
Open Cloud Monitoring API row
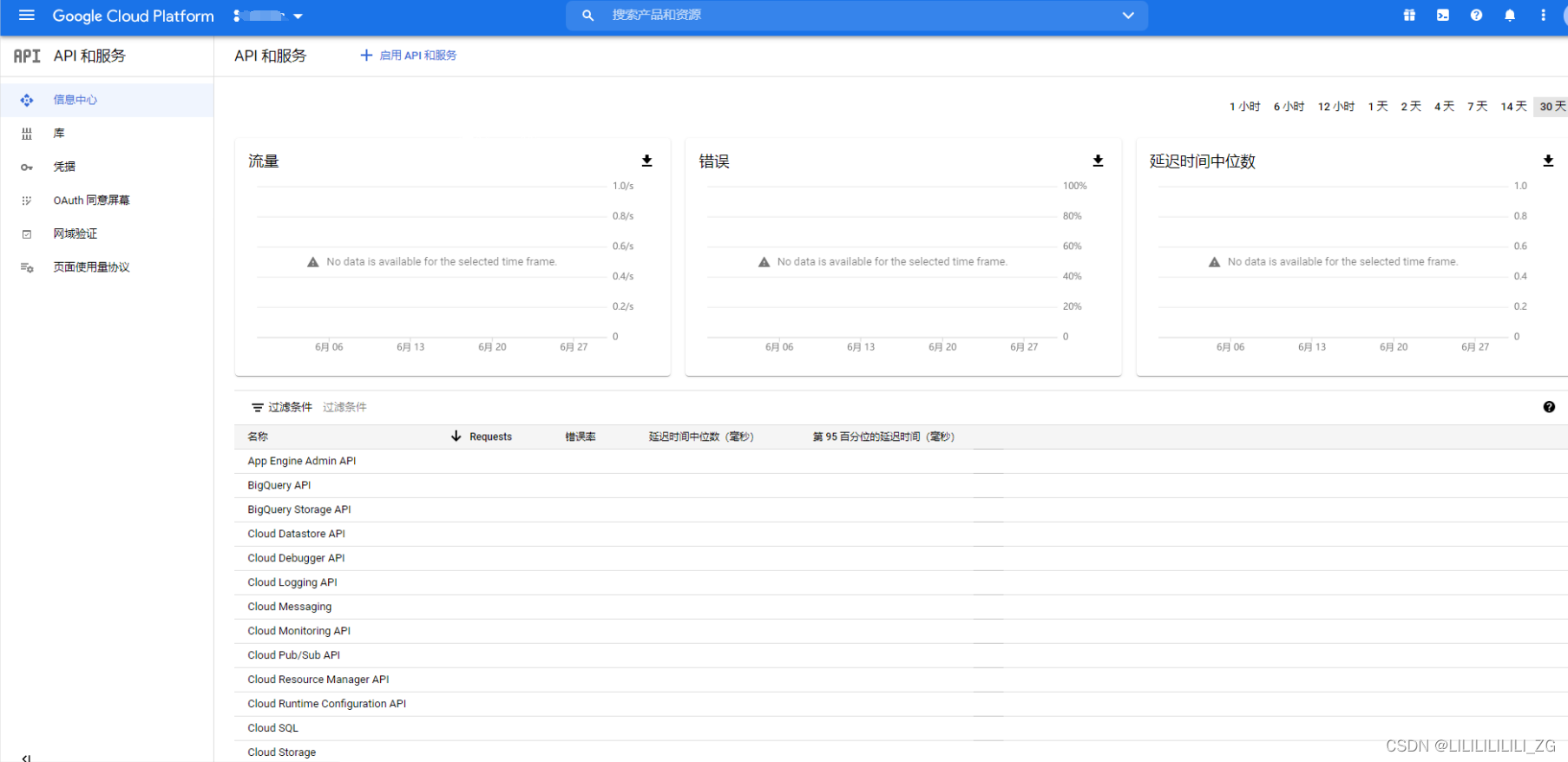pyautogui.click(x=901, y=631)
